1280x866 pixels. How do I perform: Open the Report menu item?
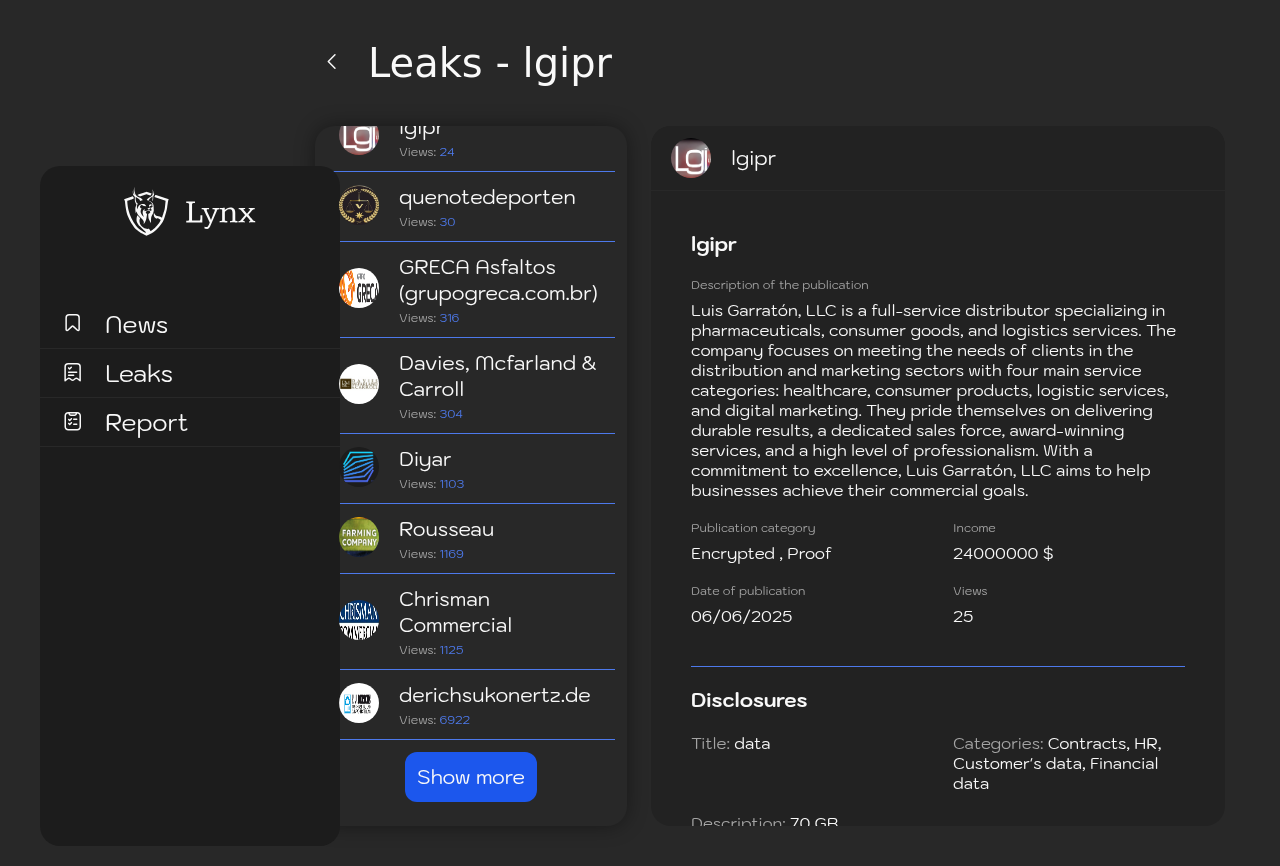pos(190,422)
